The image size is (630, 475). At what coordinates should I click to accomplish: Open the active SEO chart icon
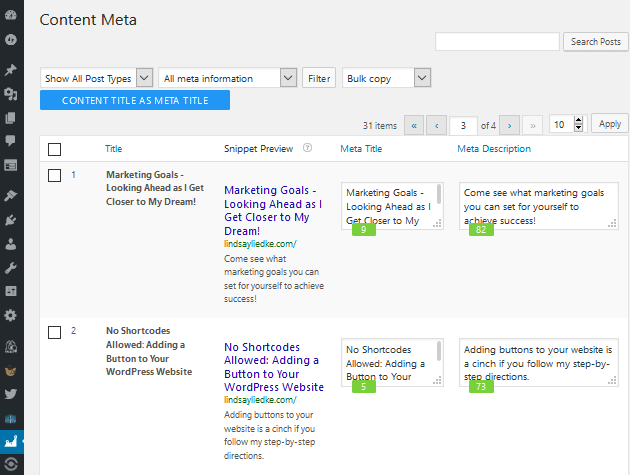[x=11, y=442]
